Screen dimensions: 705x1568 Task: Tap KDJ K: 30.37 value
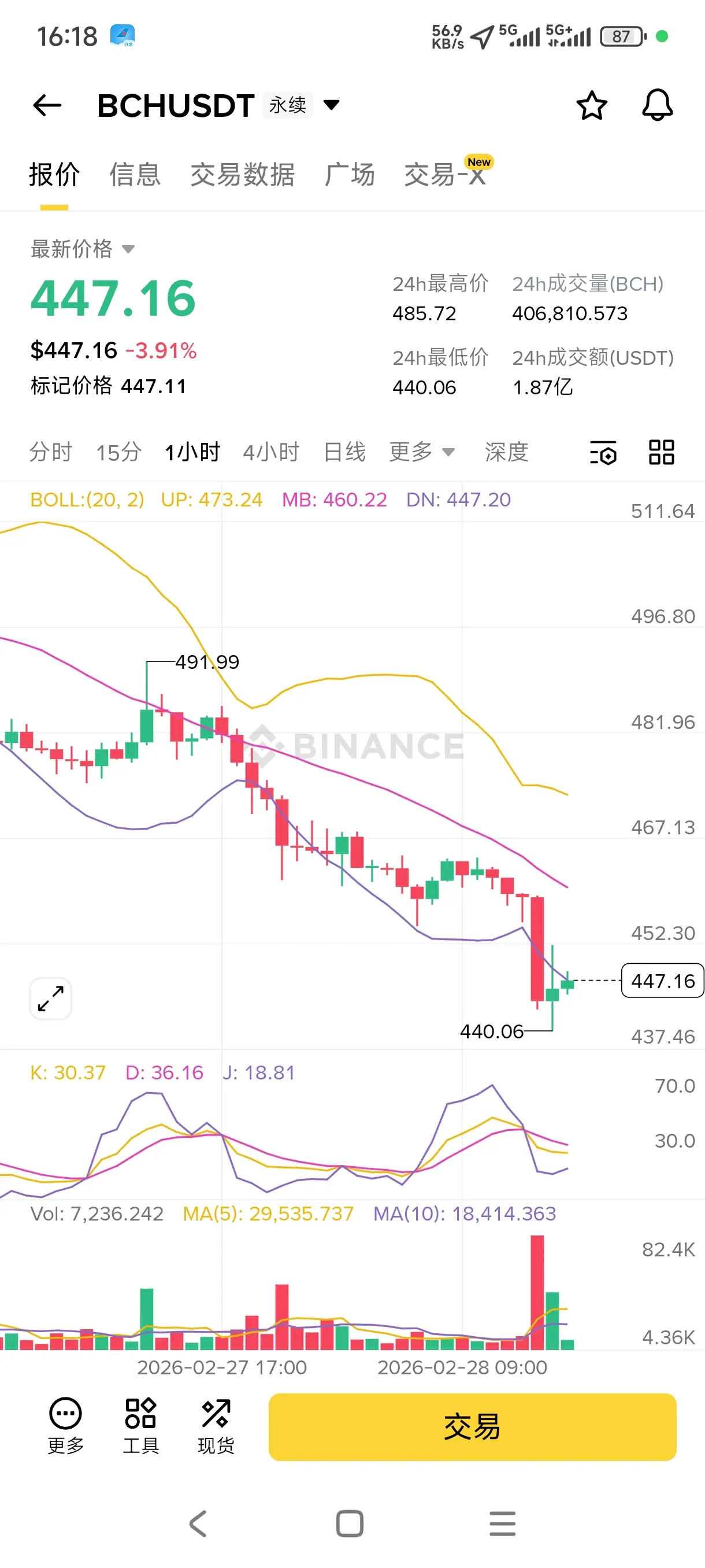68,1073
